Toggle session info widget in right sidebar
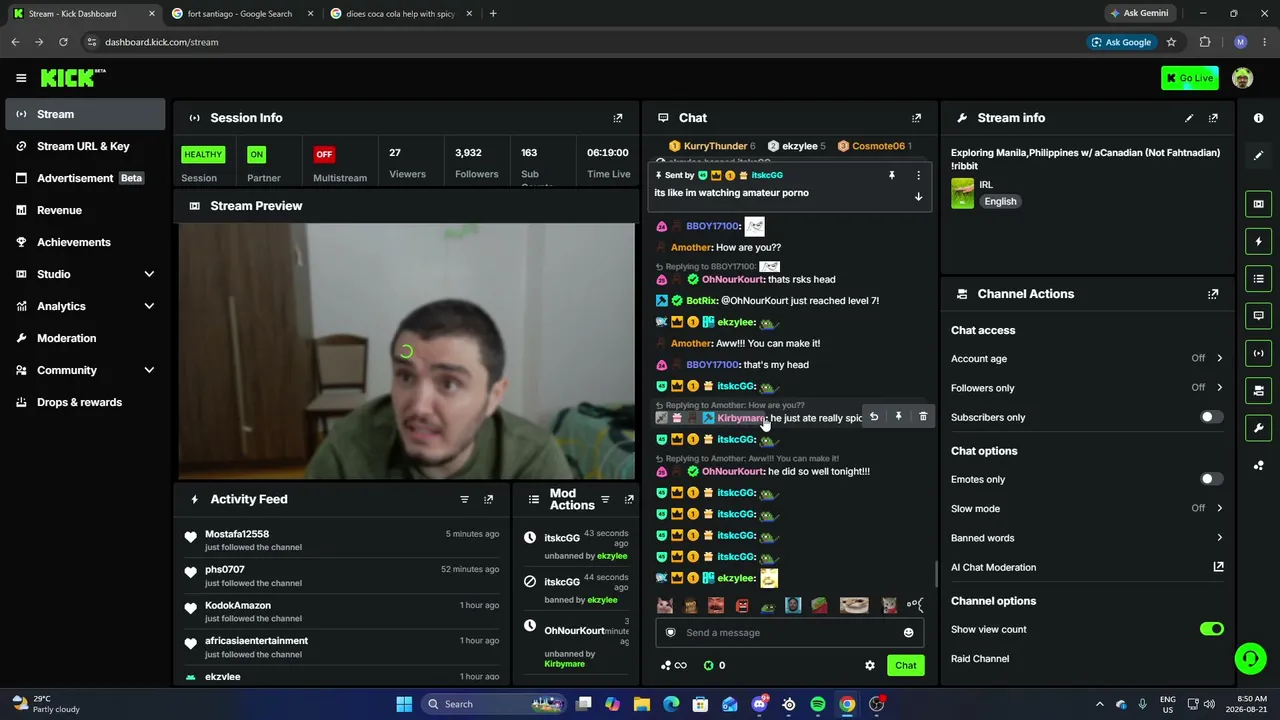 [1258, 353]
